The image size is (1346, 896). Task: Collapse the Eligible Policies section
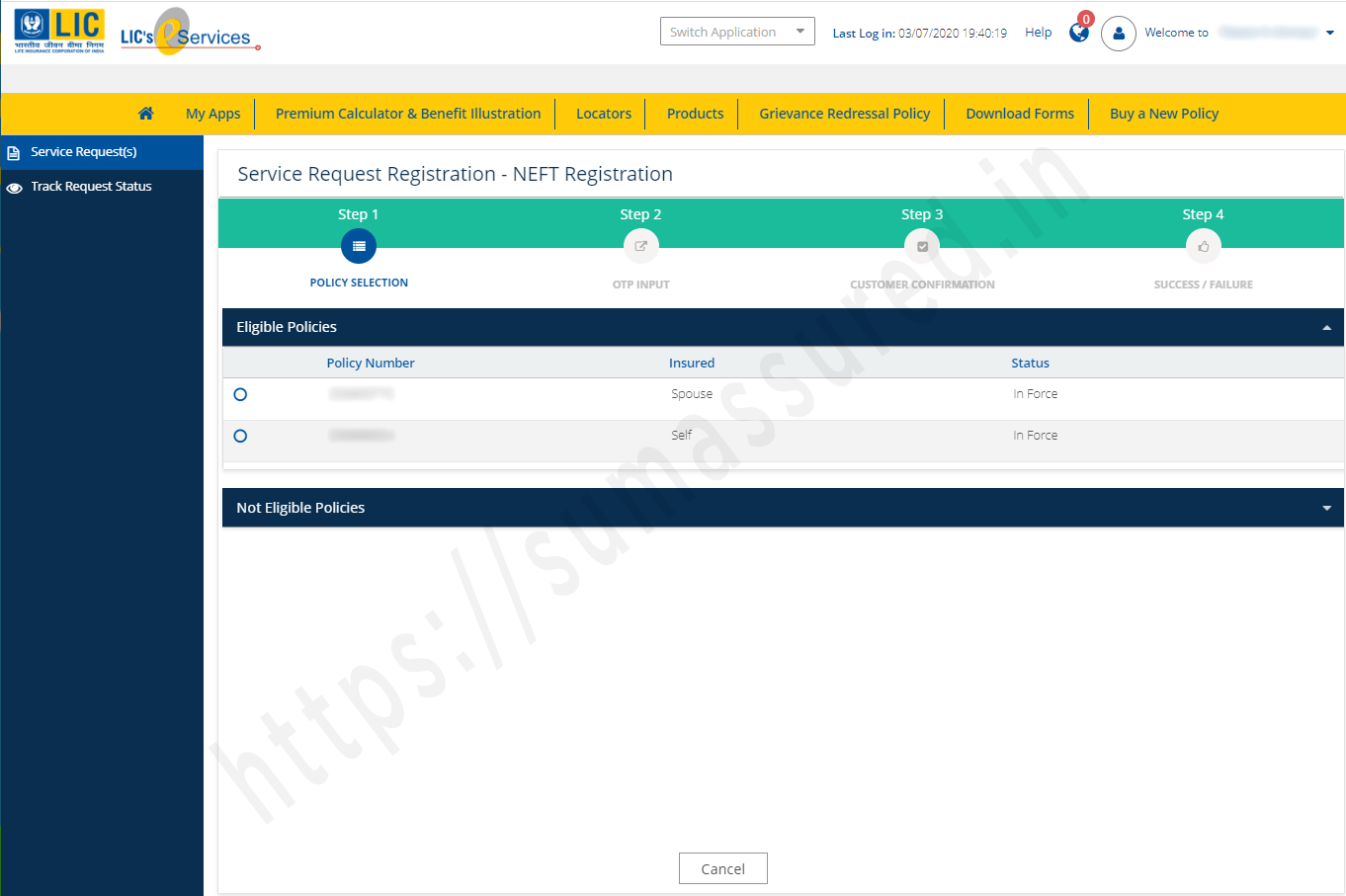click(x=1327, y=326)
